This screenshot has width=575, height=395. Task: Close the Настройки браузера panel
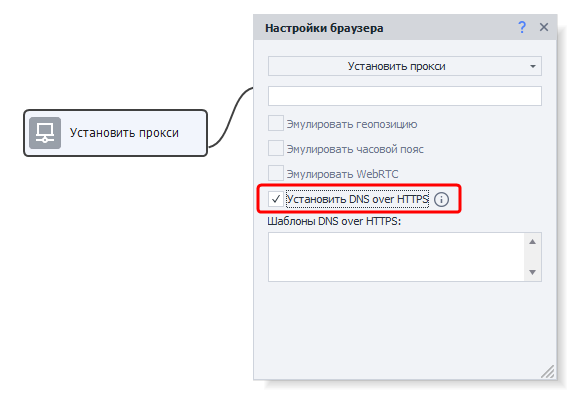544,27
